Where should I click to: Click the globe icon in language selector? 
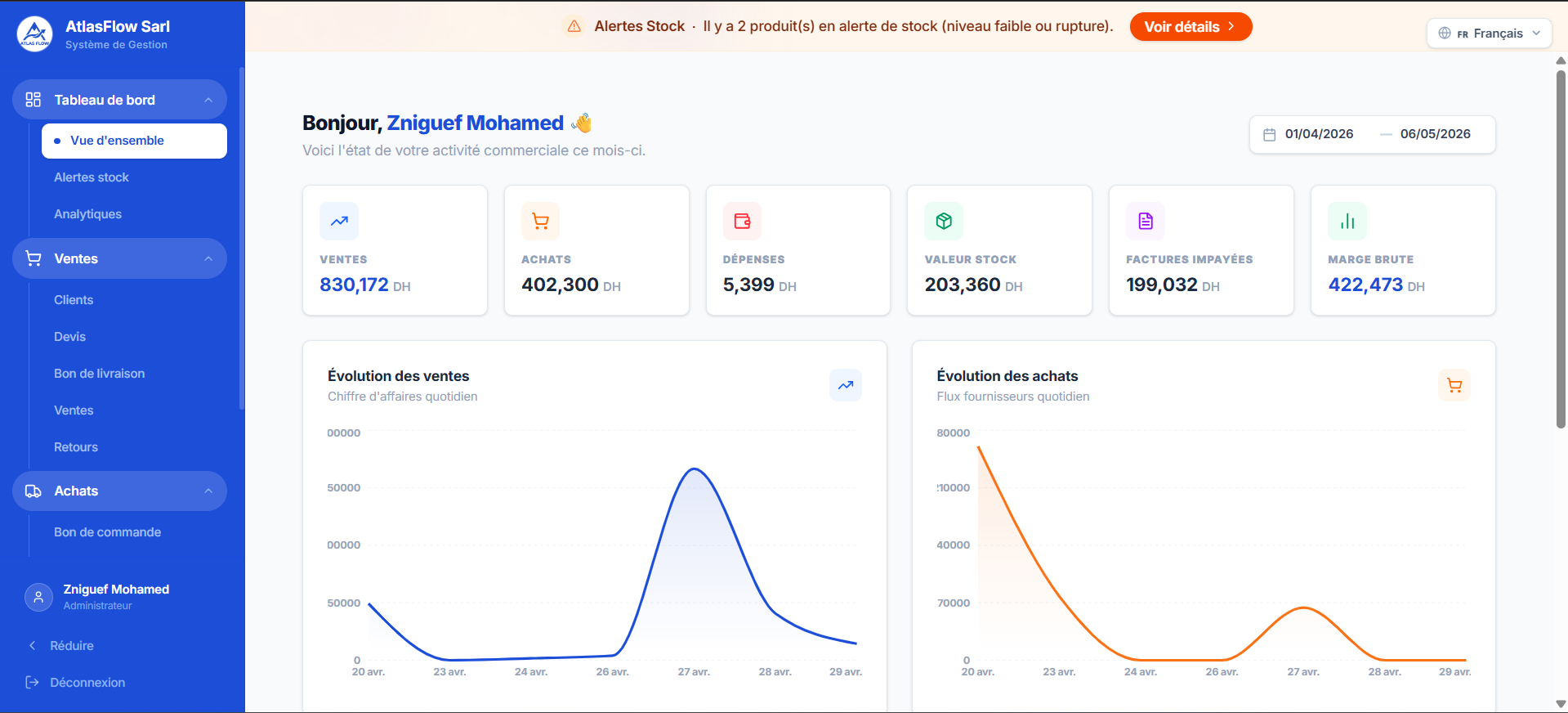click(1445, 34)
